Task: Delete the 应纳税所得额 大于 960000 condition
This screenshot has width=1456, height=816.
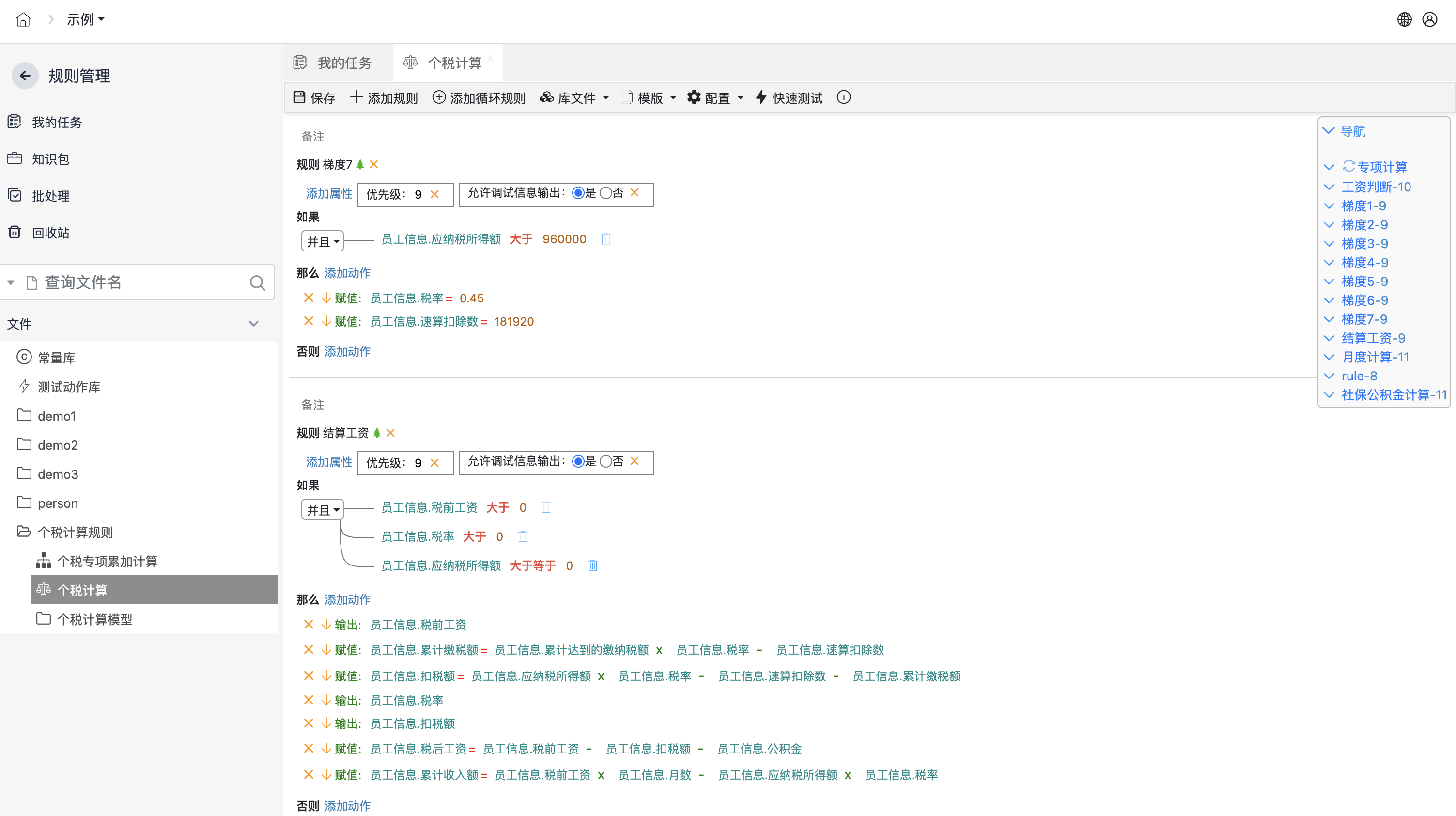Action: coord(606,239)
